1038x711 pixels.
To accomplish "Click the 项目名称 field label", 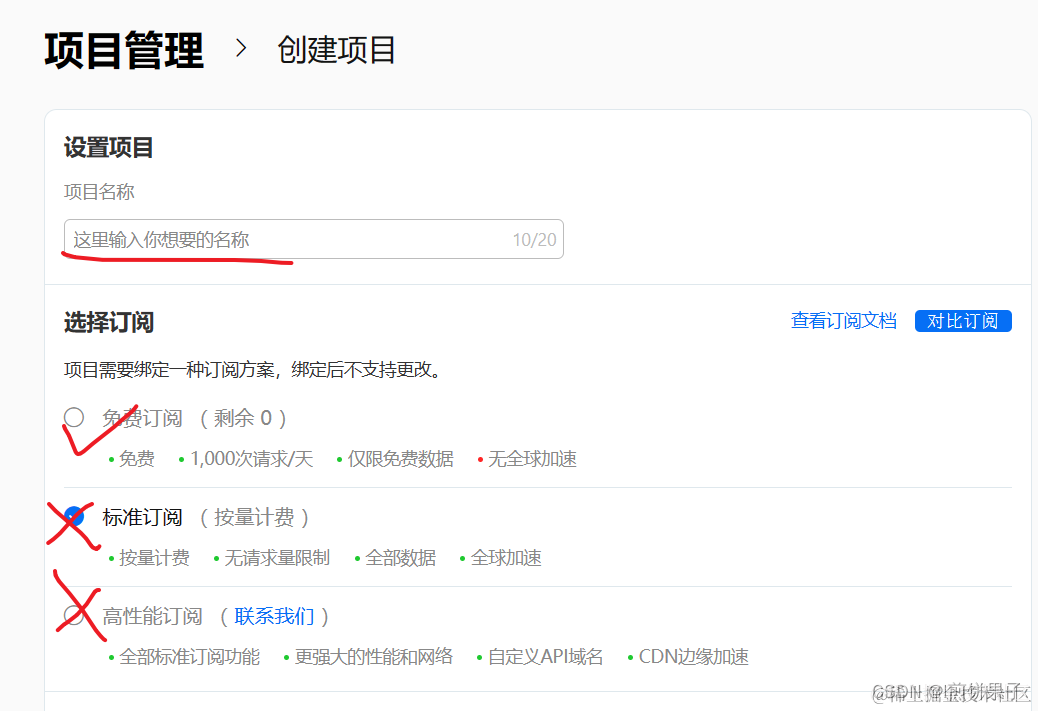I will (x=99, y=192).
